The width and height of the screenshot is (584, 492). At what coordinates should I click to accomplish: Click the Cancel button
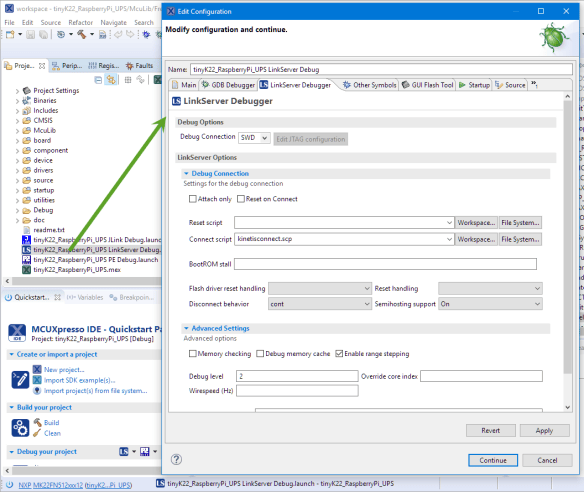(x=547, y=460)
